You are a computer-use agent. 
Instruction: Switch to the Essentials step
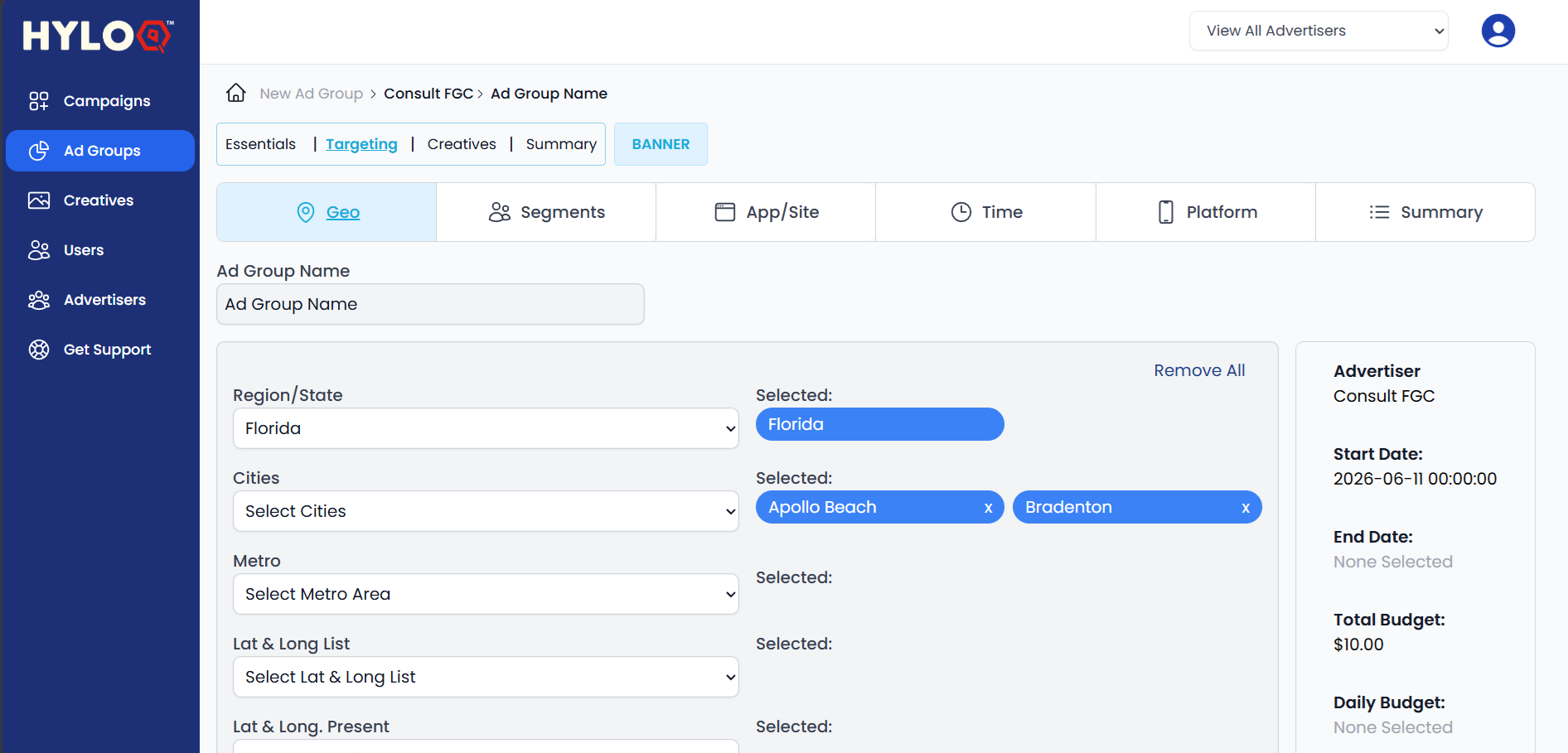tap(260, 144)
